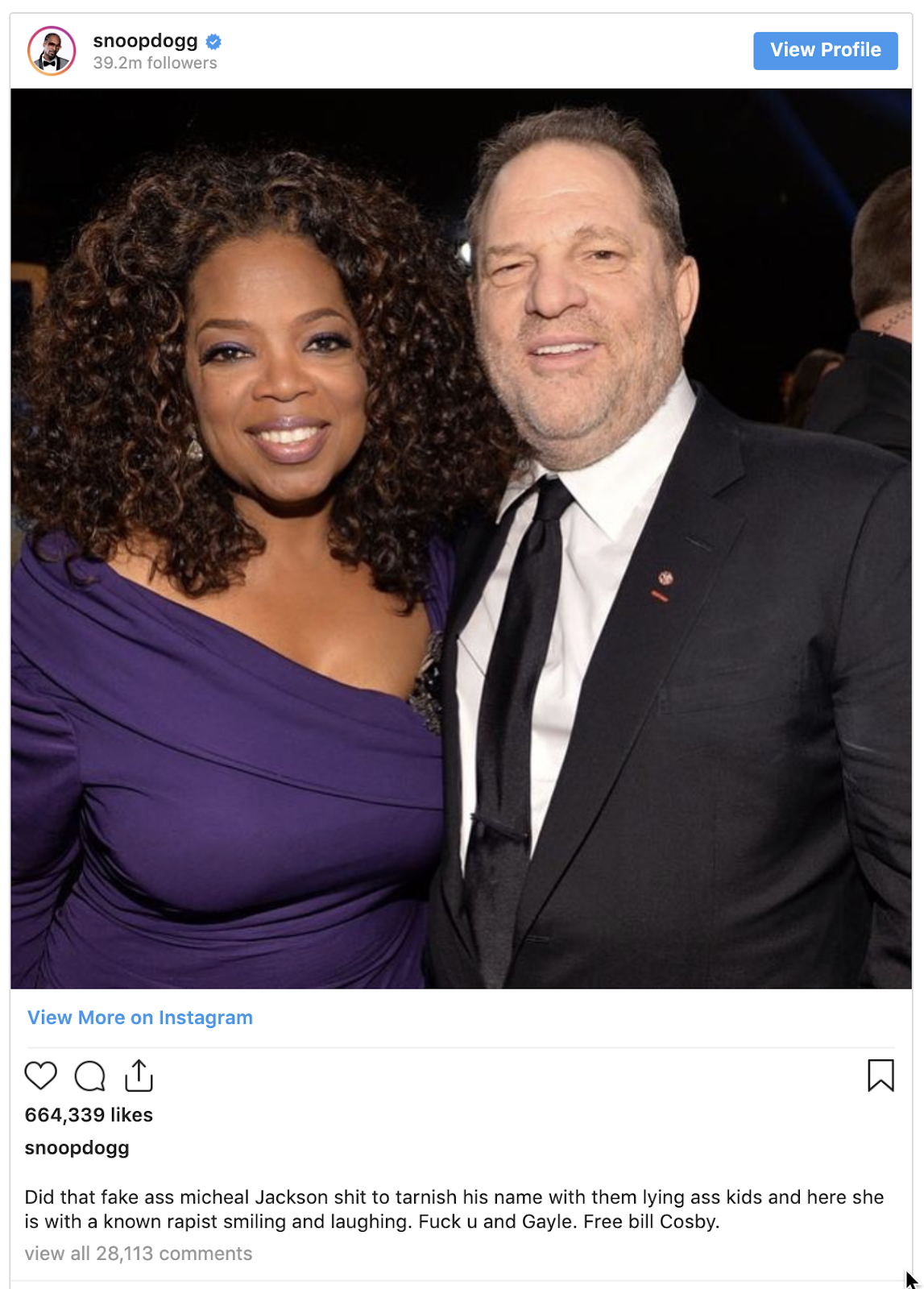
Task: Click snoopdogg's round profile avatar
Action: point(52,51)
